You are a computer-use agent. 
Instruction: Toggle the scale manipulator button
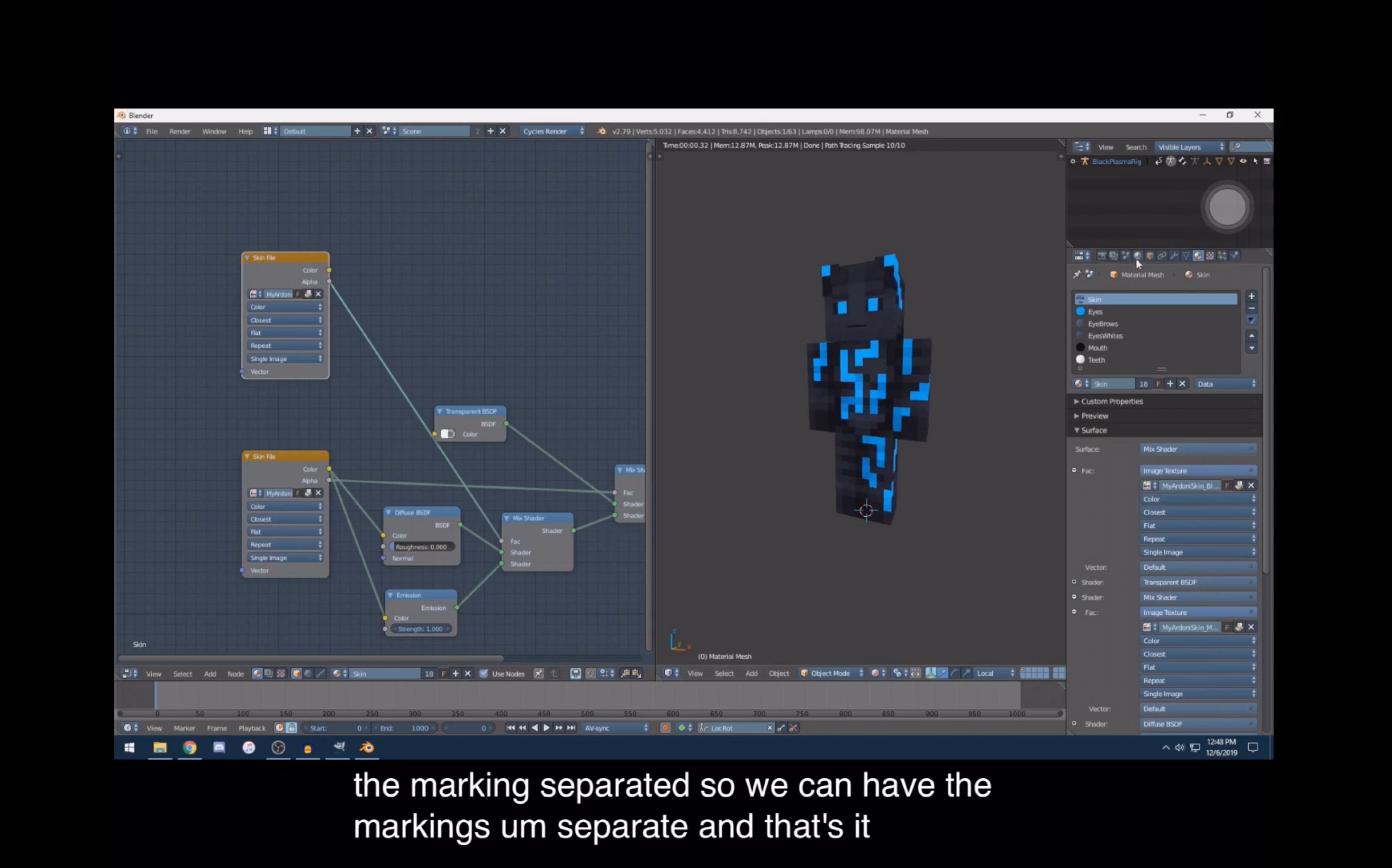pyautogui.click(x=967, y=674)
